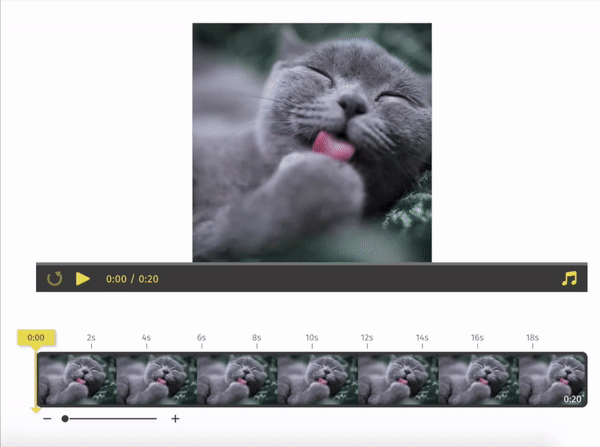Click the timeline zoom slider handle
Screen dimensions: 600x447
[x=65, y=419]
